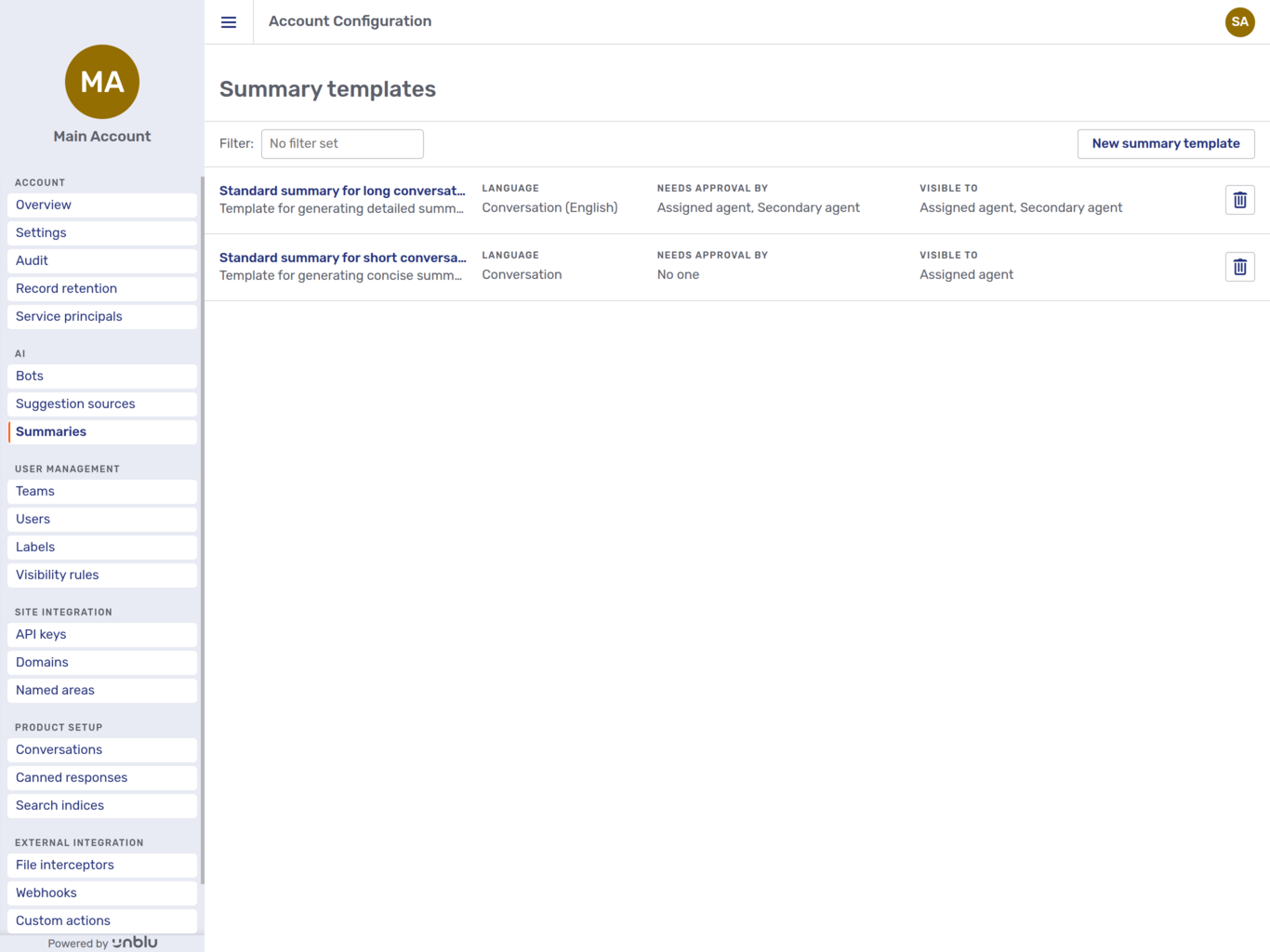Image resolution: width=1270 pixels, height=952 pixels.
Task: Open the Teams management page
Action: [34, 491]
